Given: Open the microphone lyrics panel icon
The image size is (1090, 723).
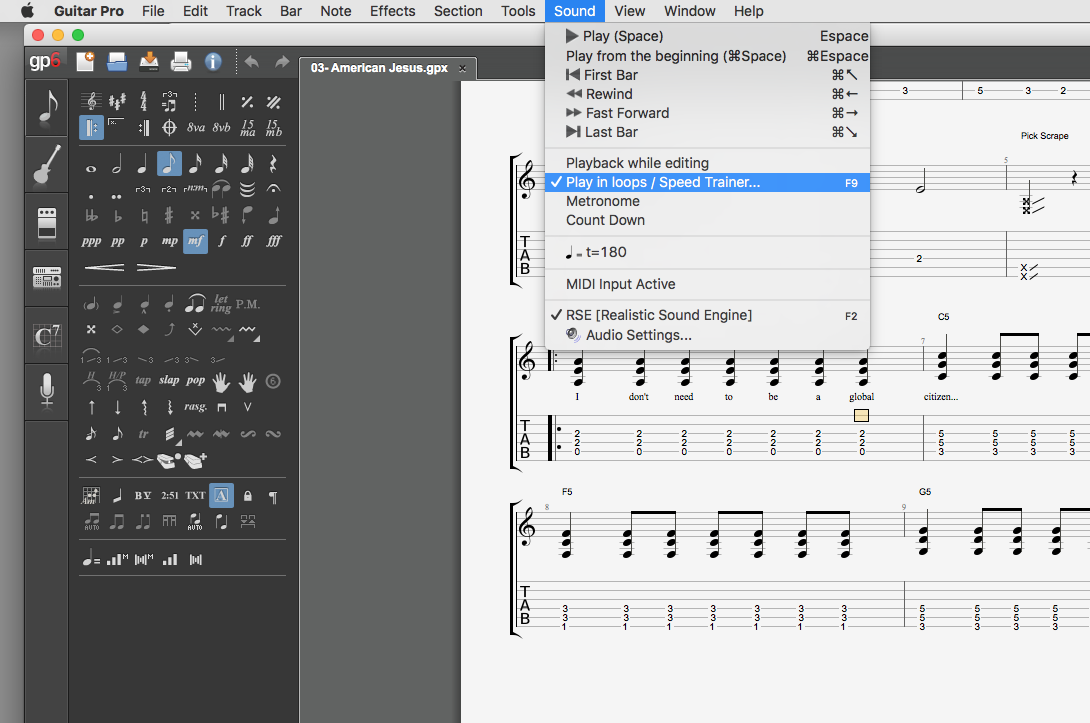Looking at the screenshot, I should tap(47, 391).
